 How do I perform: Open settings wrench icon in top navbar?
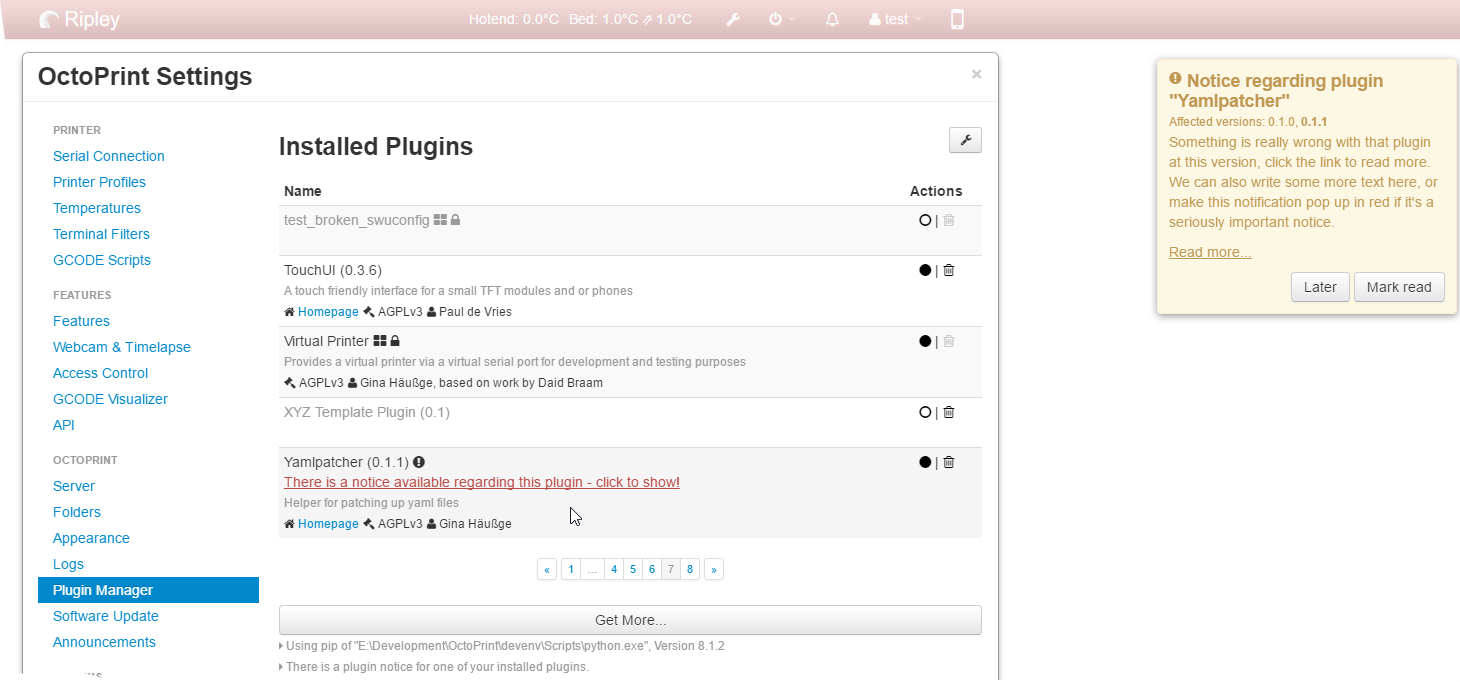733,19
